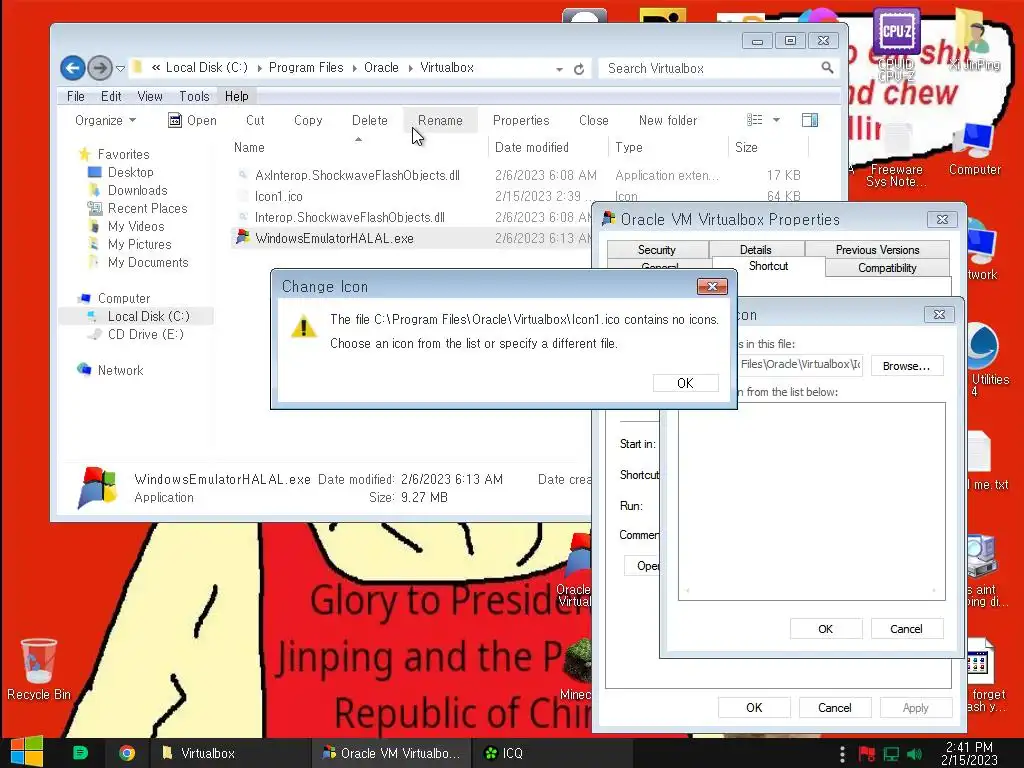This screenshot has height=768, width=1024.
Task: Open Desktop in Favorites
Action: (x=131, y=172)
